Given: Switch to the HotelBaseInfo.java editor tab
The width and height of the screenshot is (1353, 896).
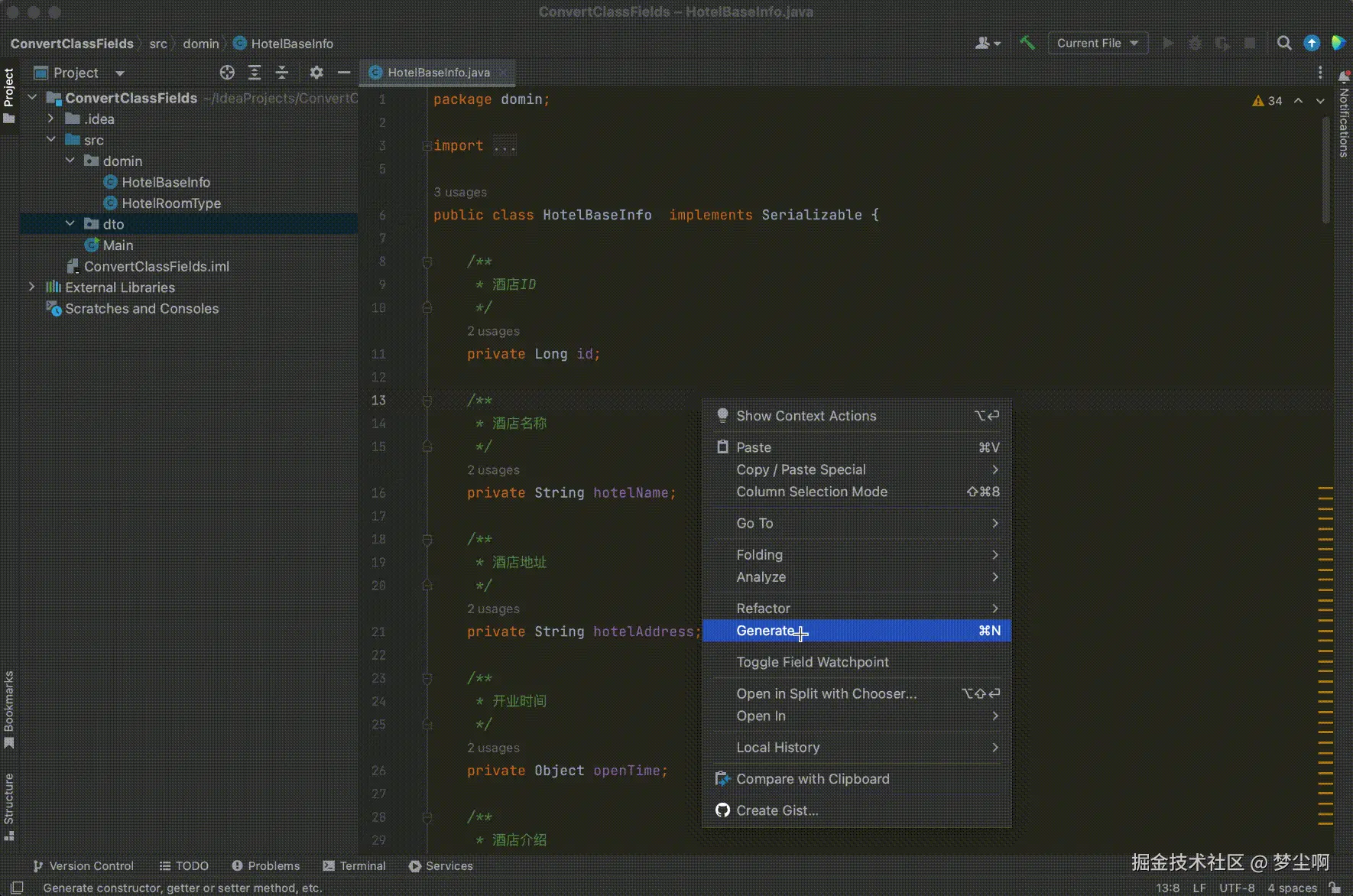Looking at the screenshot, I should (438, 73).
